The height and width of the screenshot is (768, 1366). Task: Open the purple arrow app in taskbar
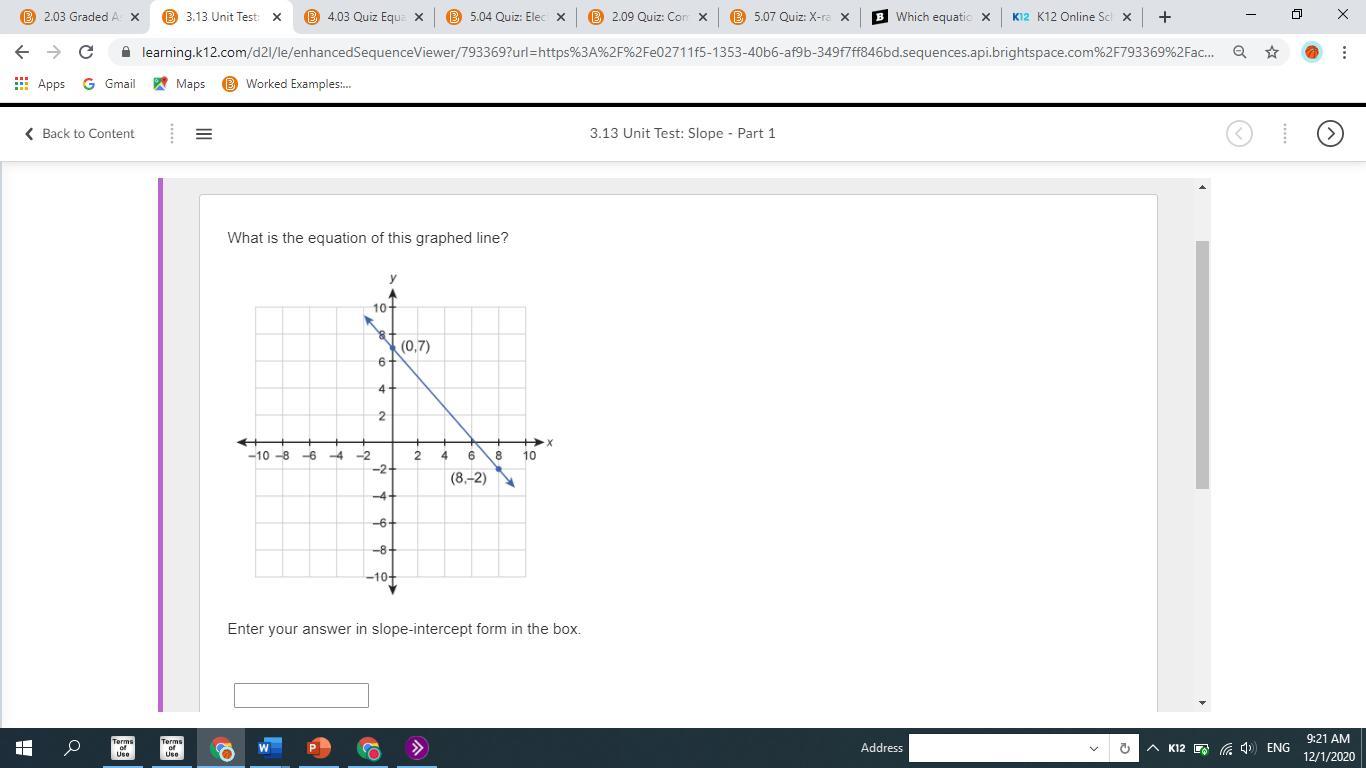point(417,748)
